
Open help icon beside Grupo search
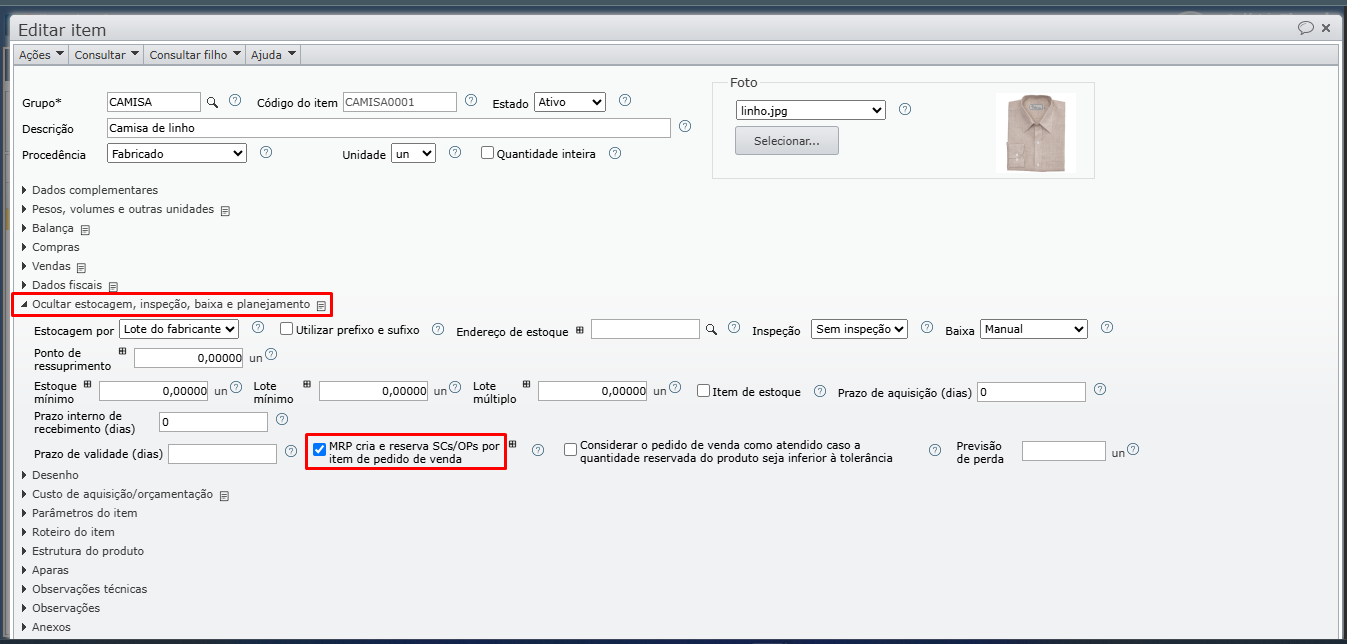pos(235,100)
